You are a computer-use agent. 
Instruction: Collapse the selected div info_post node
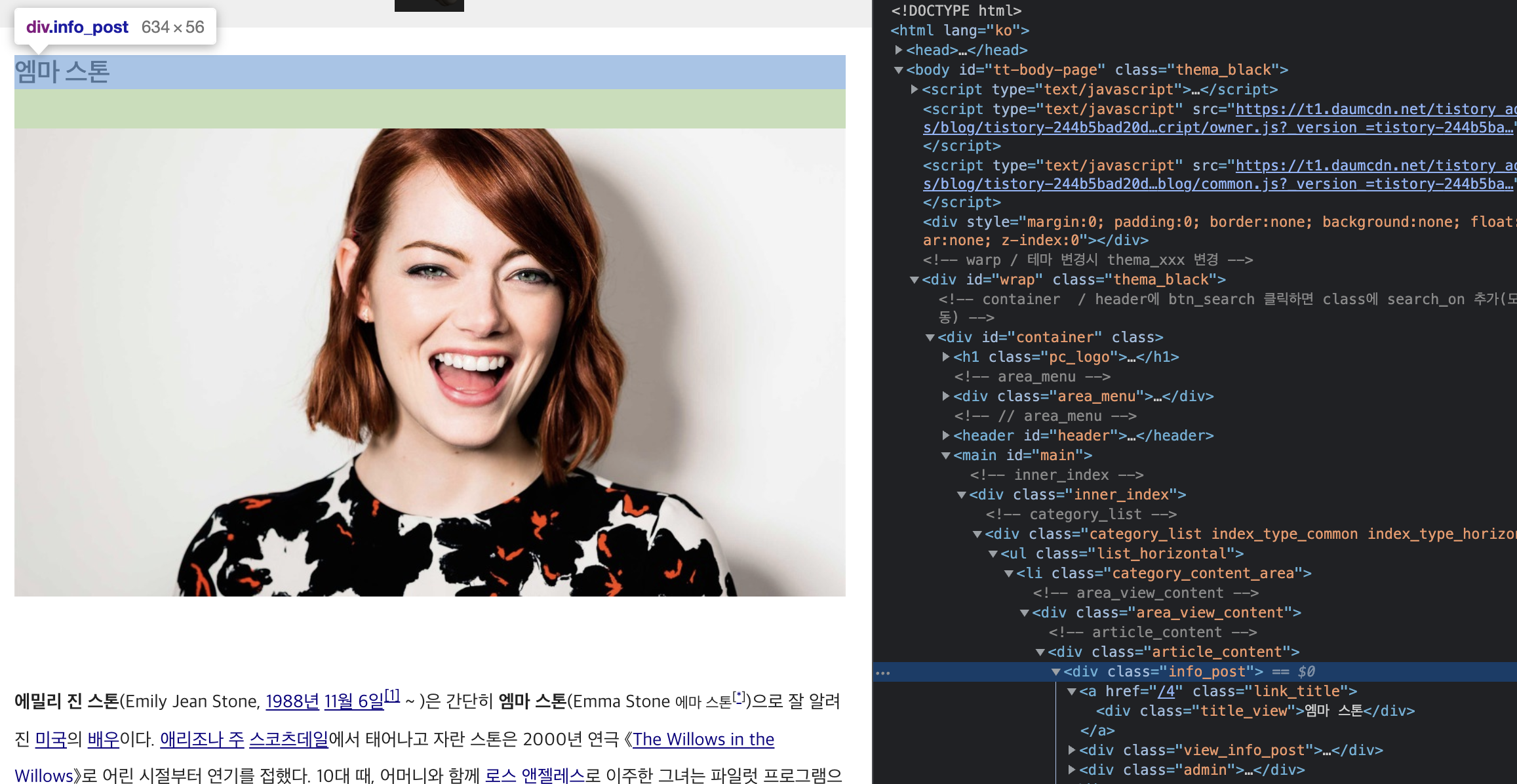1056,671
